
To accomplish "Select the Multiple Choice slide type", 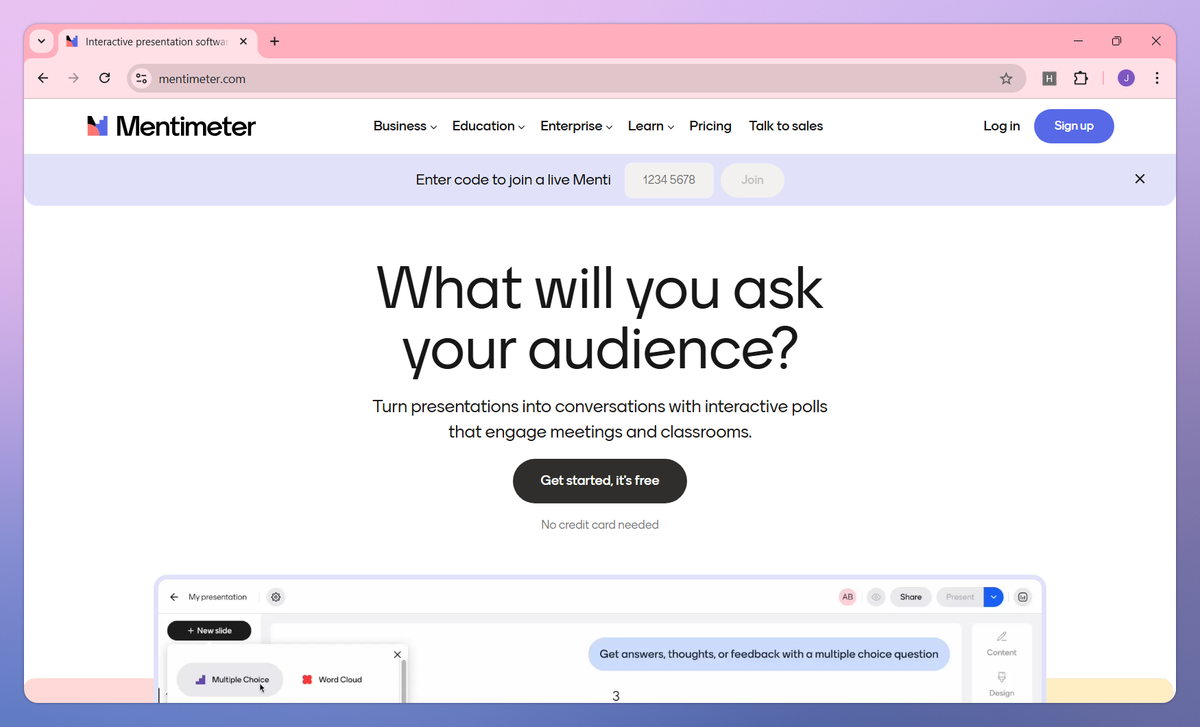I will click(x=230, y=679).
